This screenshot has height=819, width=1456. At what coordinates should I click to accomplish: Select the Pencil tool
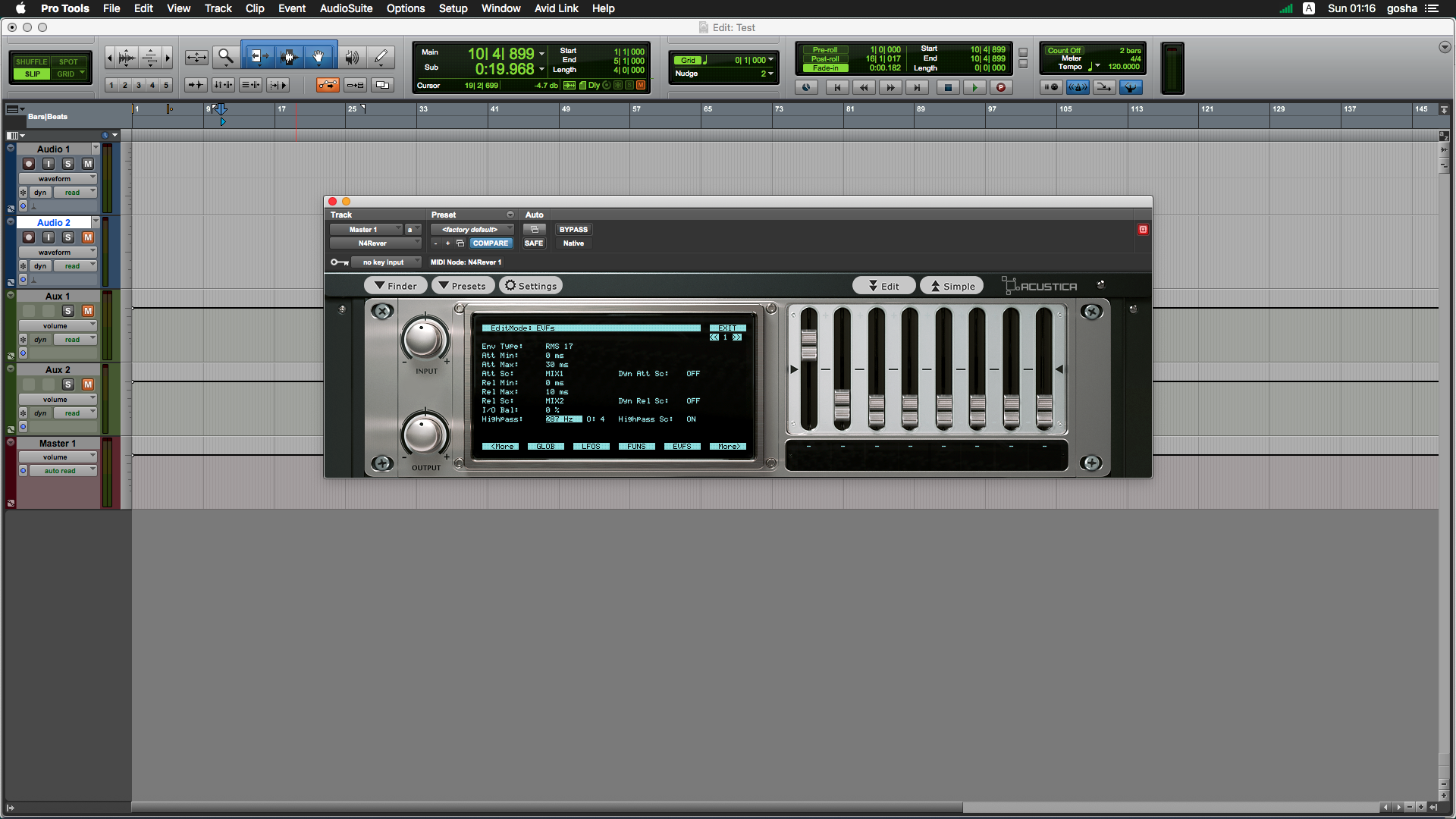(x=381, y=57)
